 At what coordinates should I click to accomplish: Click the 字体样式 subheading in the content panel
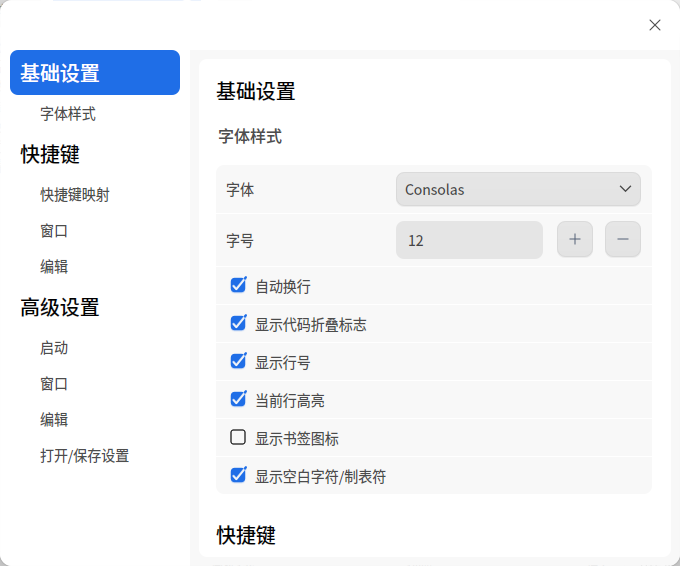tap(250, 136)
